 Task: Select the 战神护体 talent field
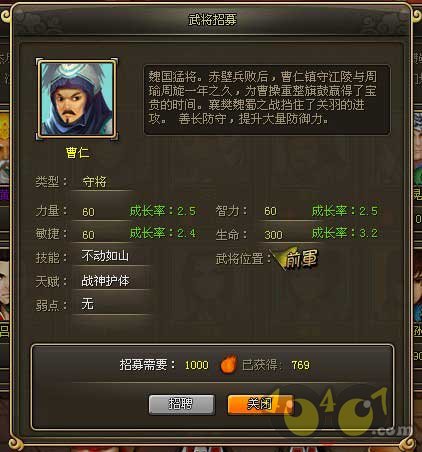click(110, 281)
